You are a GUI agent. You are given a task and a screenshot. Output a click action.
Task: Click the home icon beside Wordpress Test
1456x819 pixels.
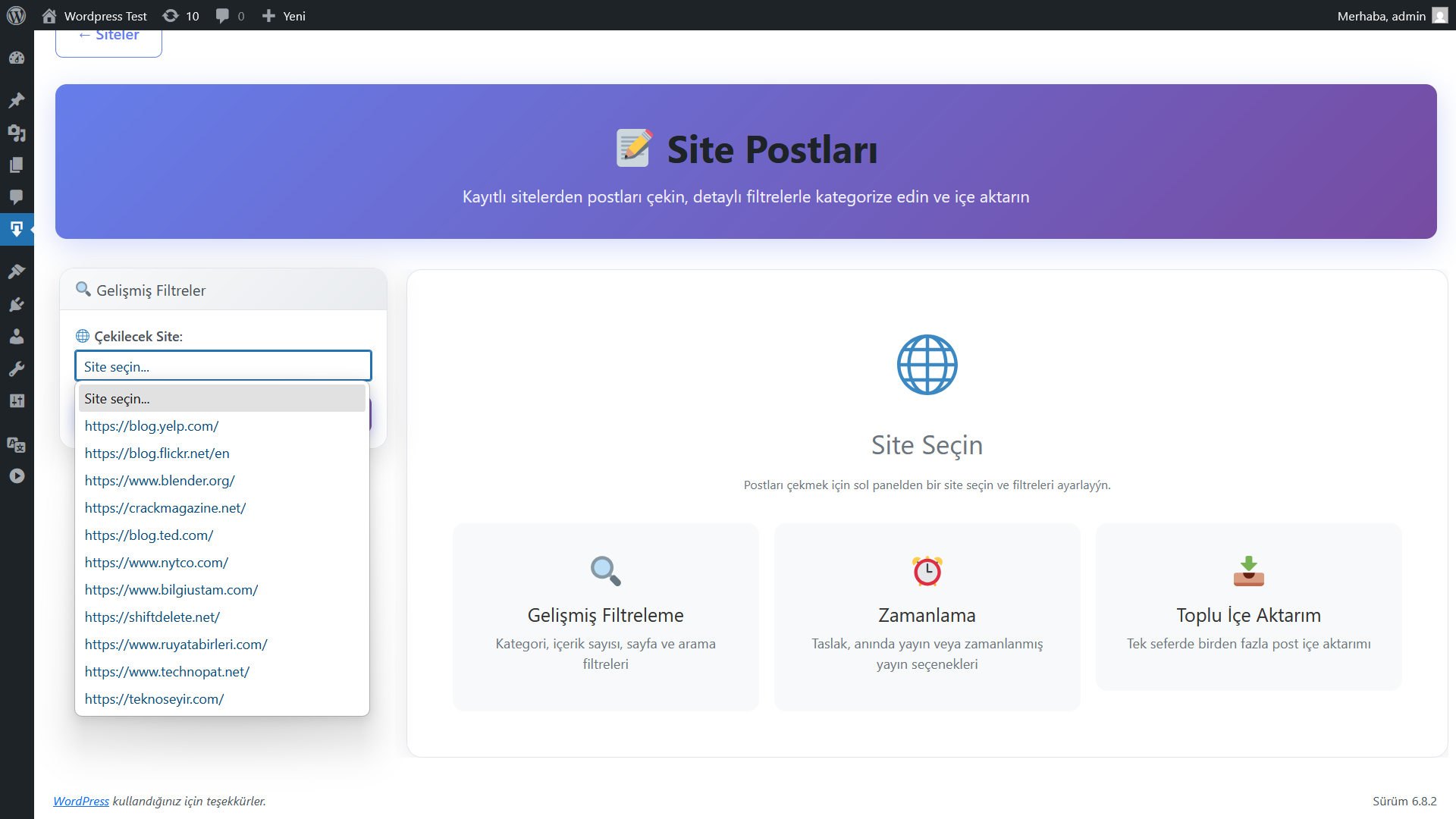(x=49, y=16)
